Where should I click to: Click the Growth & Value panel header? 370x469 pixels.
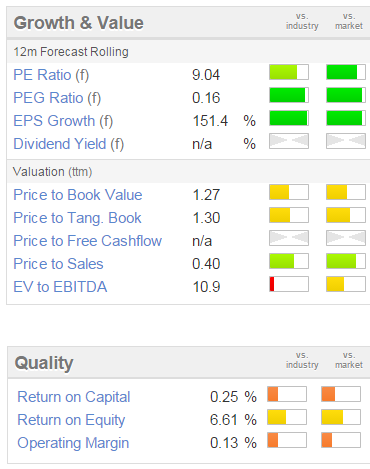(188, 23)
